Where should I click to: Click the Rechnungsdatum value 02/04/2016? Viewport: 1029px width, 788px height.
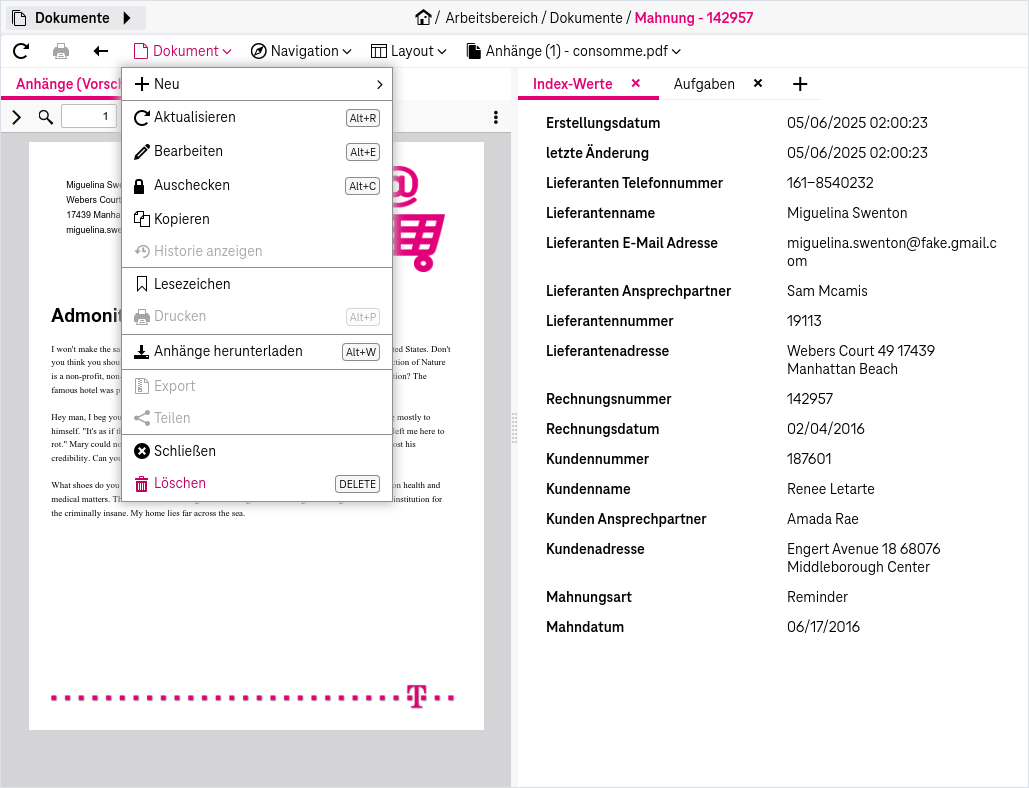tap(826, 429)
